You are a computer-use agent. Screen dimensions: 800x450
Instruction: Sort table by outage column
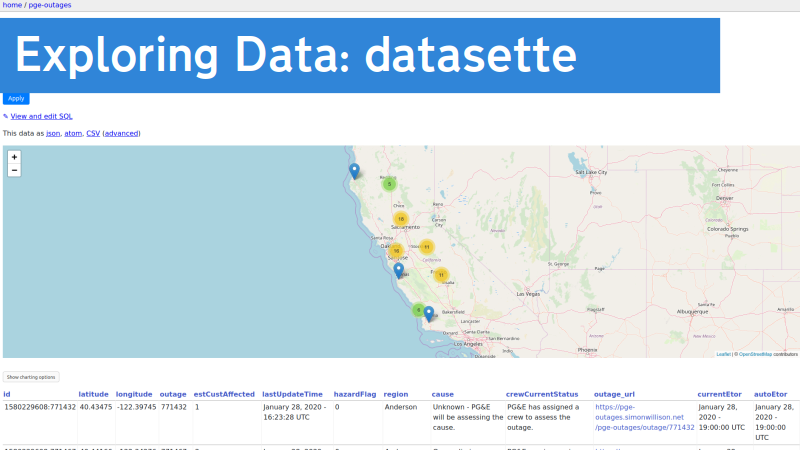tap(173, 394)
